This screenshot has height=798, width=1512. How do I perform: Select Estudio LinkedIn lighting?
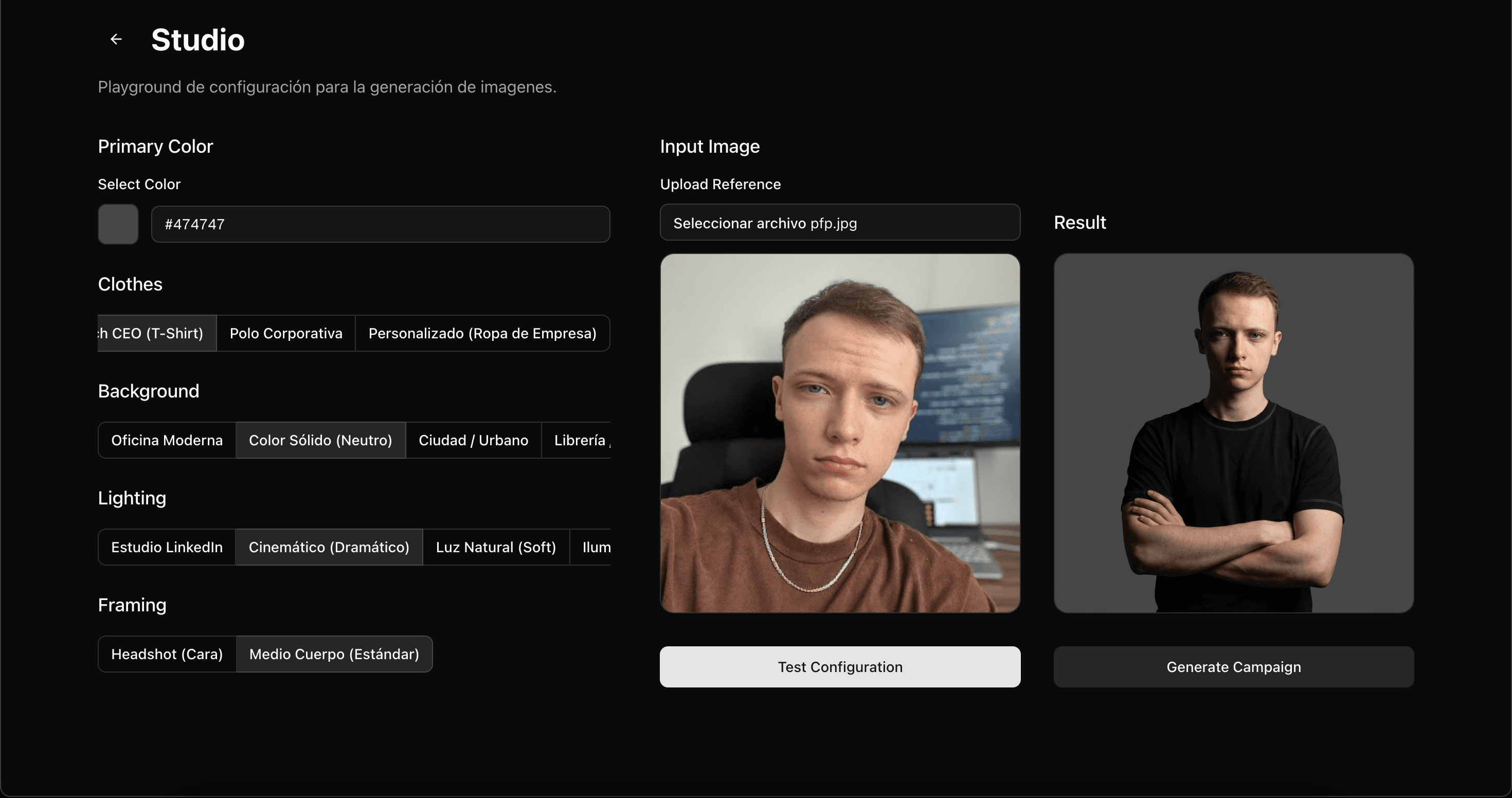(x=167, y=546)
